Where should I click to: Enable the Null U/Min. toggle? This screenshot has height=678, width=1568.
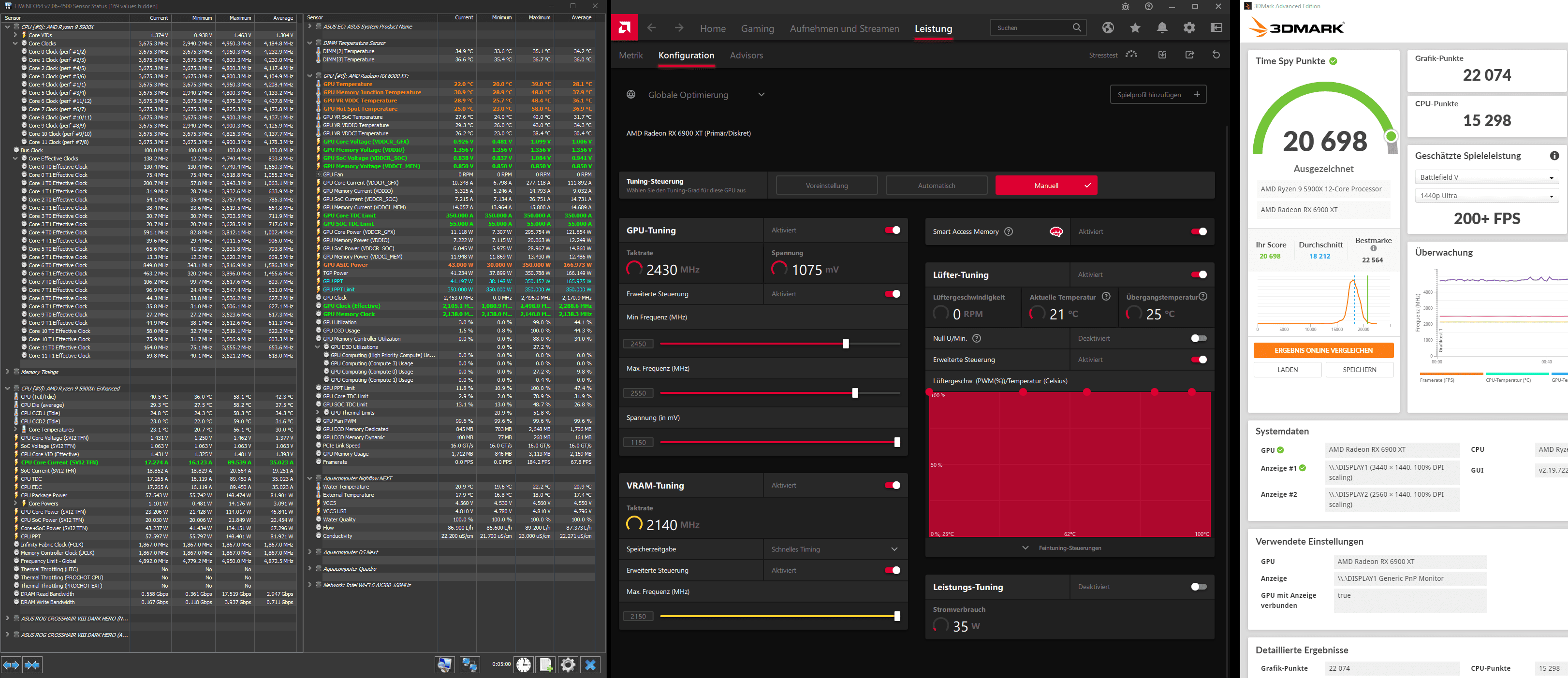[1198, 338]
